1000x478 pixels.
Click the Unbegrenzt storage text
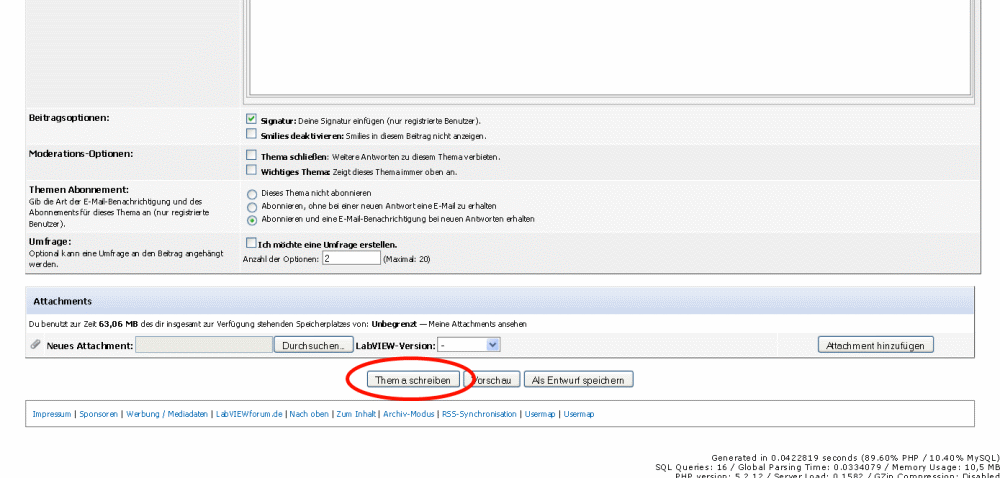(394, 324)
